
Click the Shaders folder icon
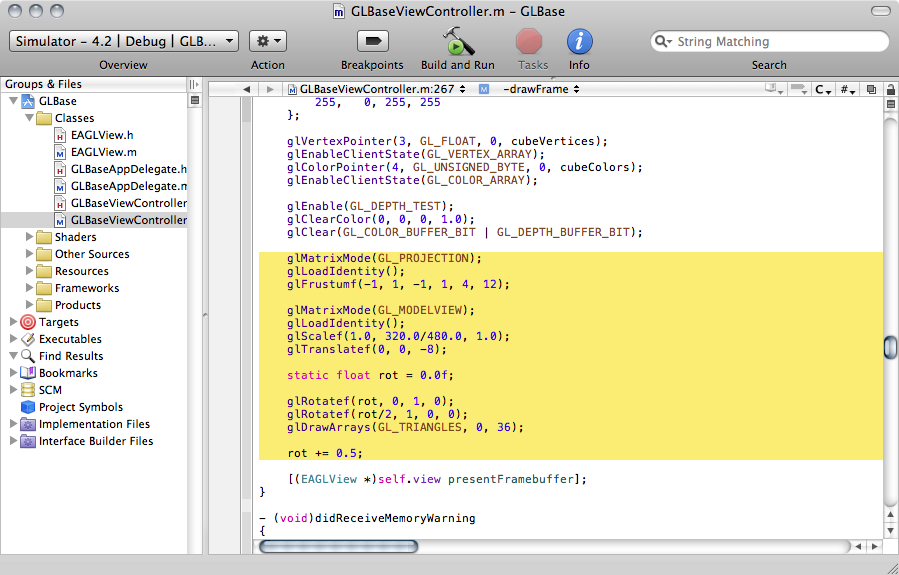(x=44, y=237)
